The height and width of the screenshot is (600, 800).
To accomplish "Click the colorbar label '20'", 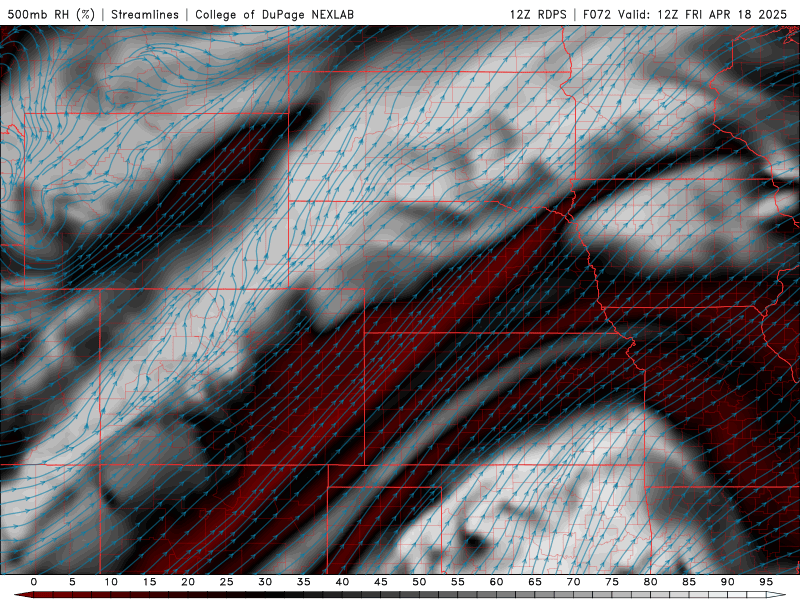I will point(188,582).
